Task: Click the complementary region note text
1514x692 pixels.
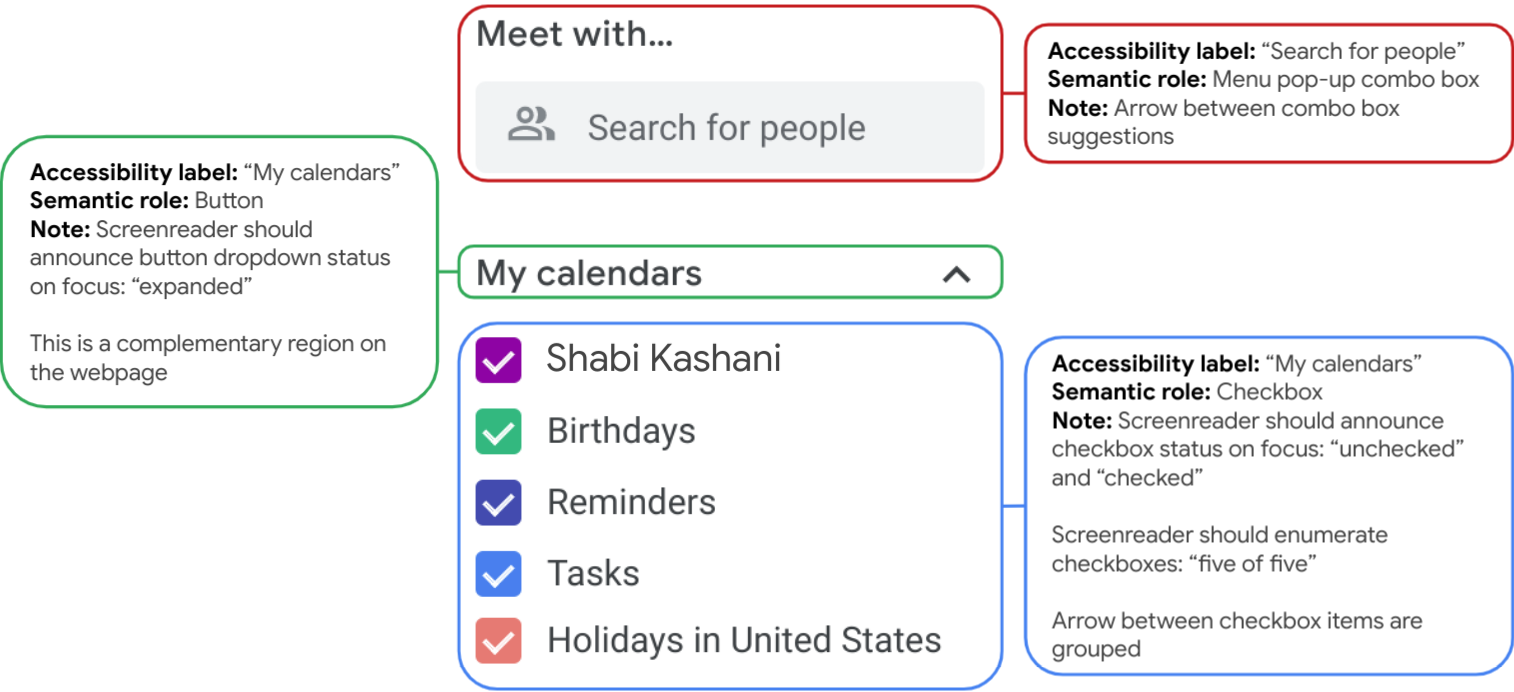Action: coord(207,358)
